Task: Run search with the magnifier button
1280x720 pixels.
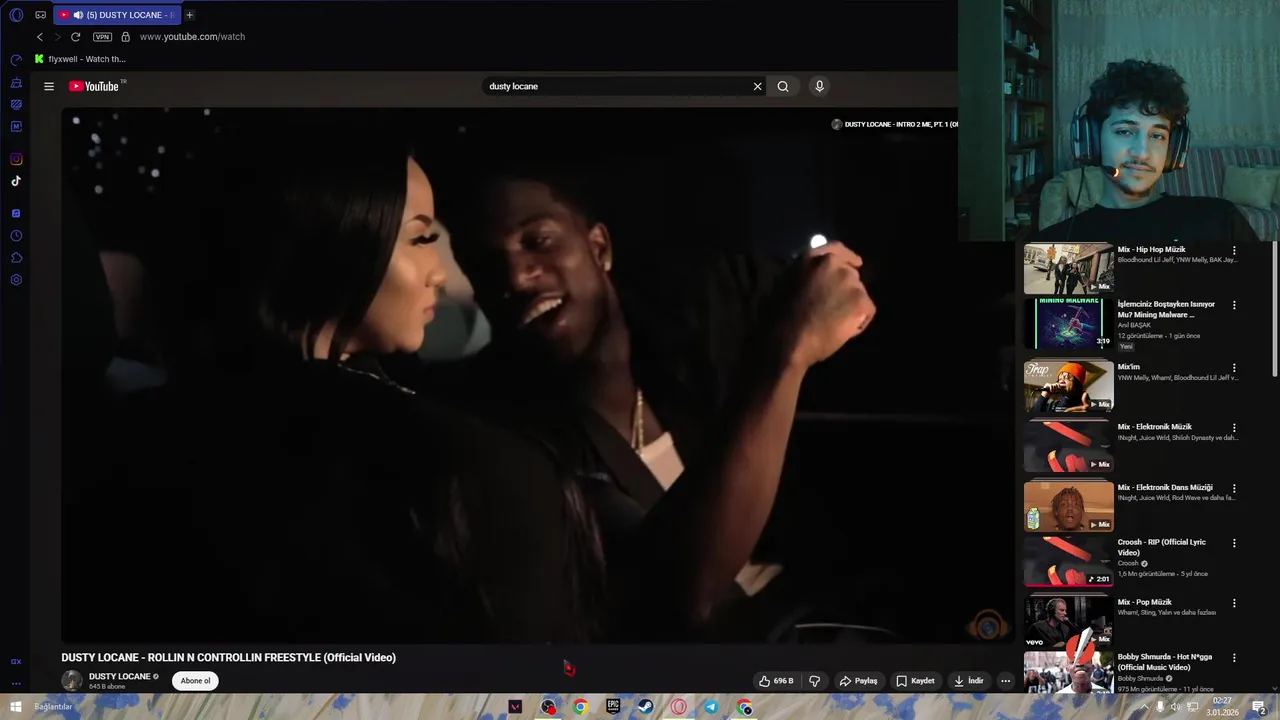Action: [783, 86]
